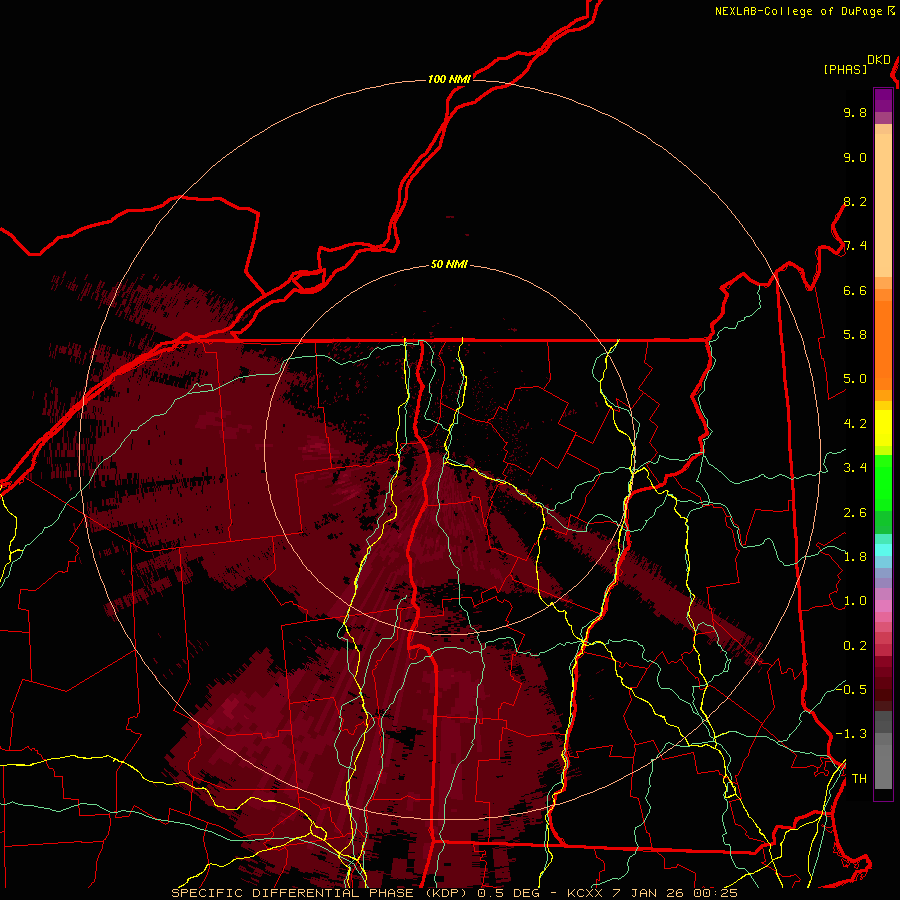This screenshot has width=900, height=900.
Task: Pick the cyan segment of the color bar
Action: pyautogui.click(x=883, y=549)
